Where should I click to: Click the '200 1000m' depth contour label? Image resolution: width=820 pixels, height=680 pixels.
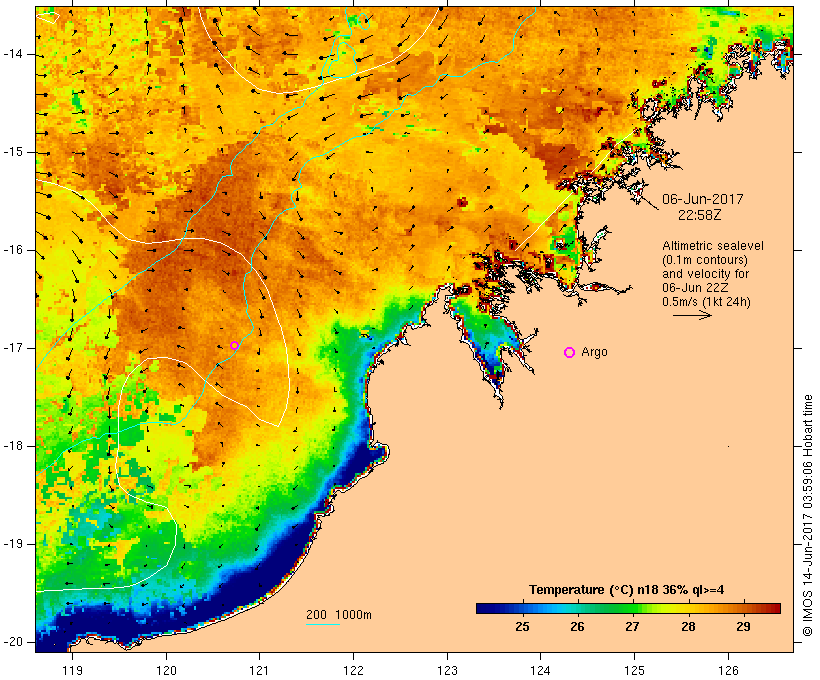339,615
